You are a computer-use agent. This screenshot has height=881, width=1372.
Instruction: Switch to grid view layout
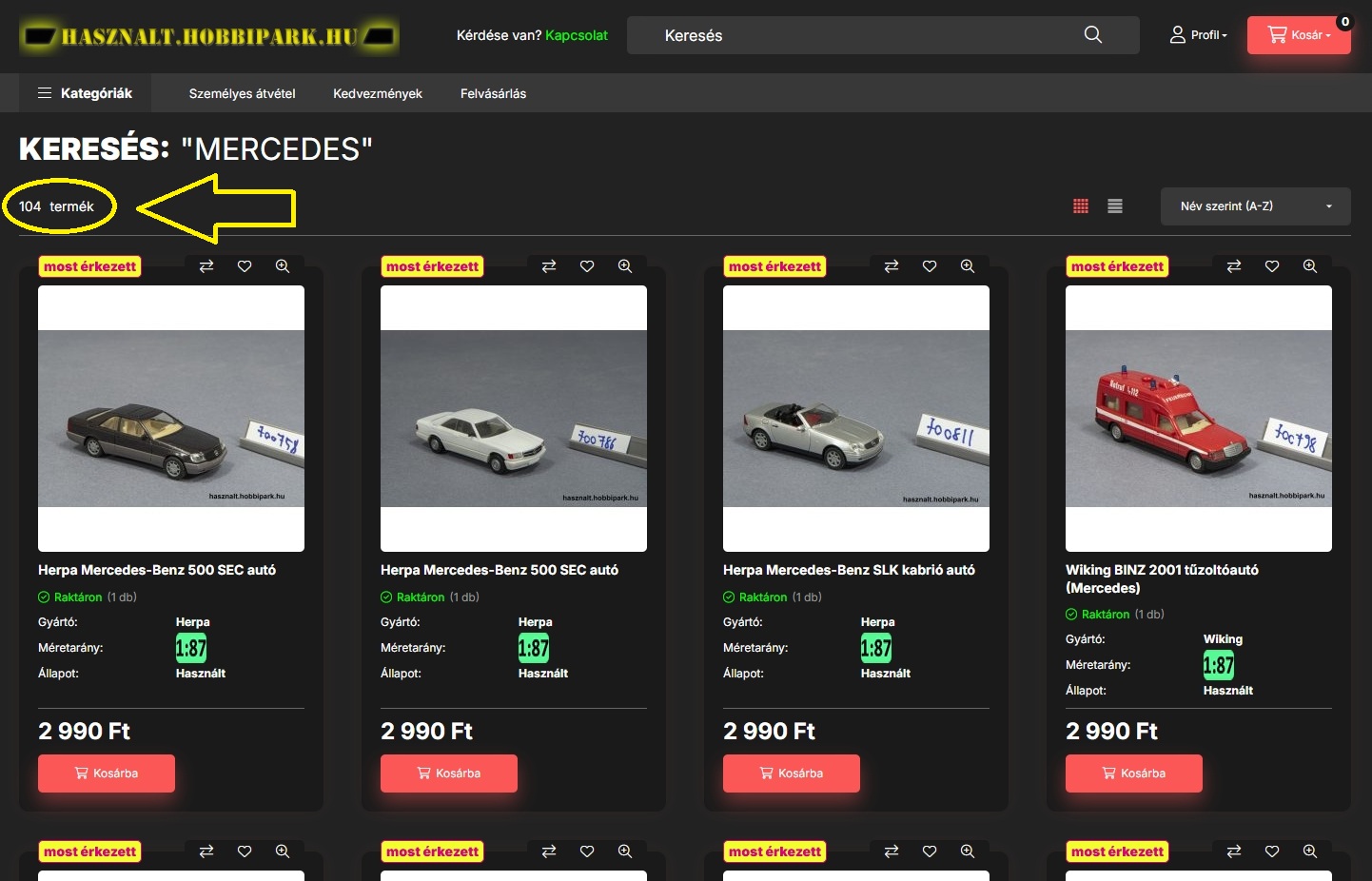coord(1081,206)
